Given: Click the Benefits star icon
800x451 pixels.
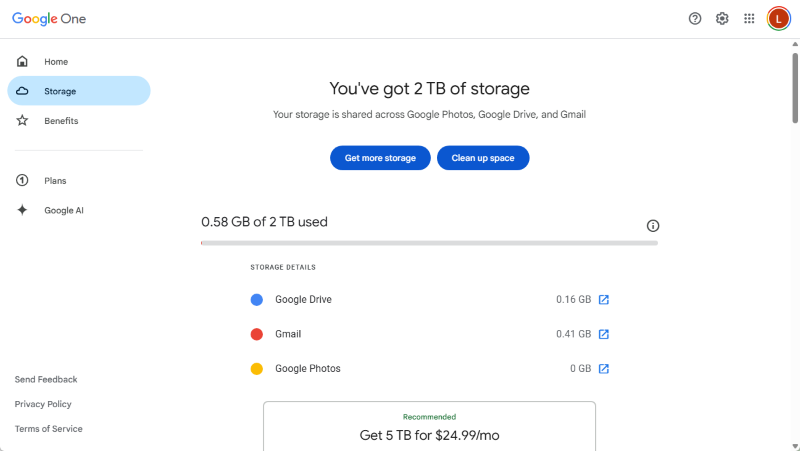Looking at the screenshot, I should [x=22, y=120].
